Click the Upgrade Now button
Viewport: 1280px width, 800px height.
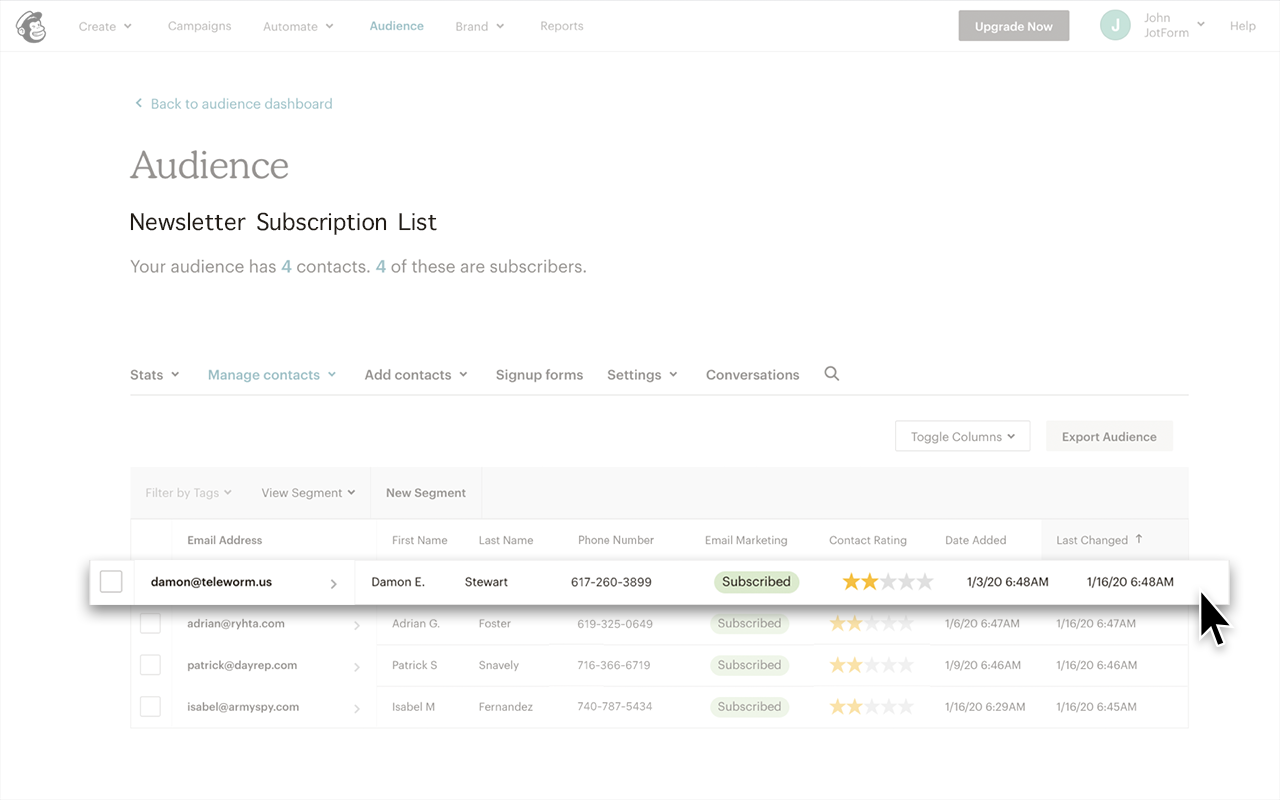[x=1013, y=26]
